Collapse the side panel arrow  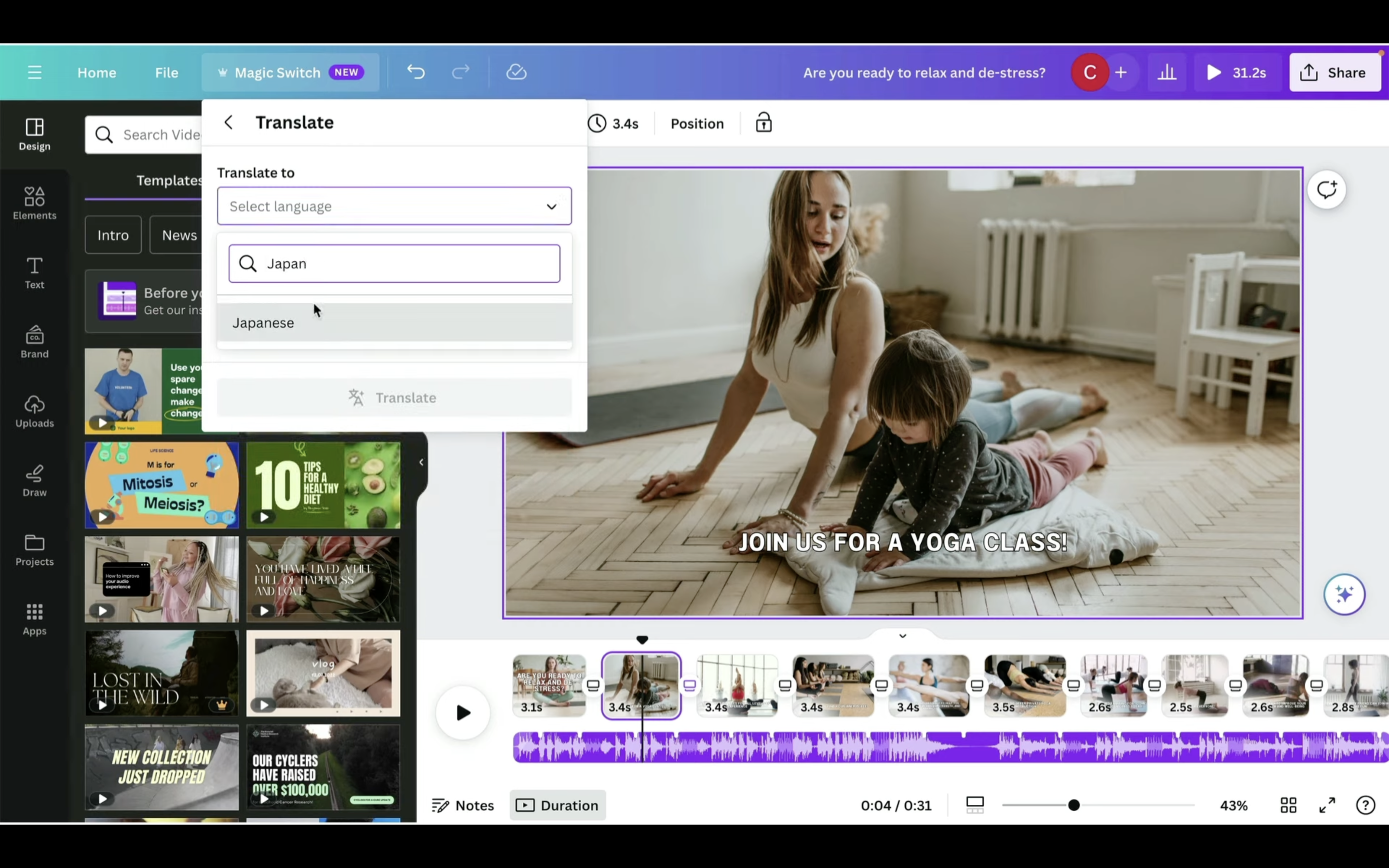point(422,462)
